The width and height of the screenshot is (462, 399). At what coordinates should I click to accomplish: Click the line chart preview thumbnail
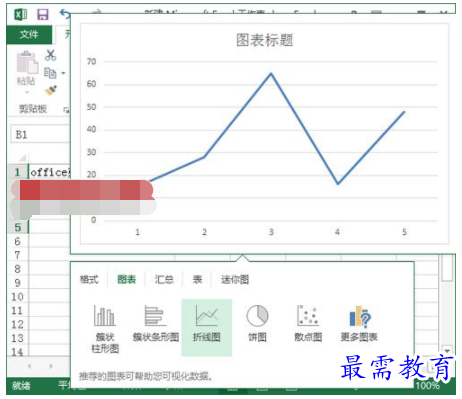point(265,134)
